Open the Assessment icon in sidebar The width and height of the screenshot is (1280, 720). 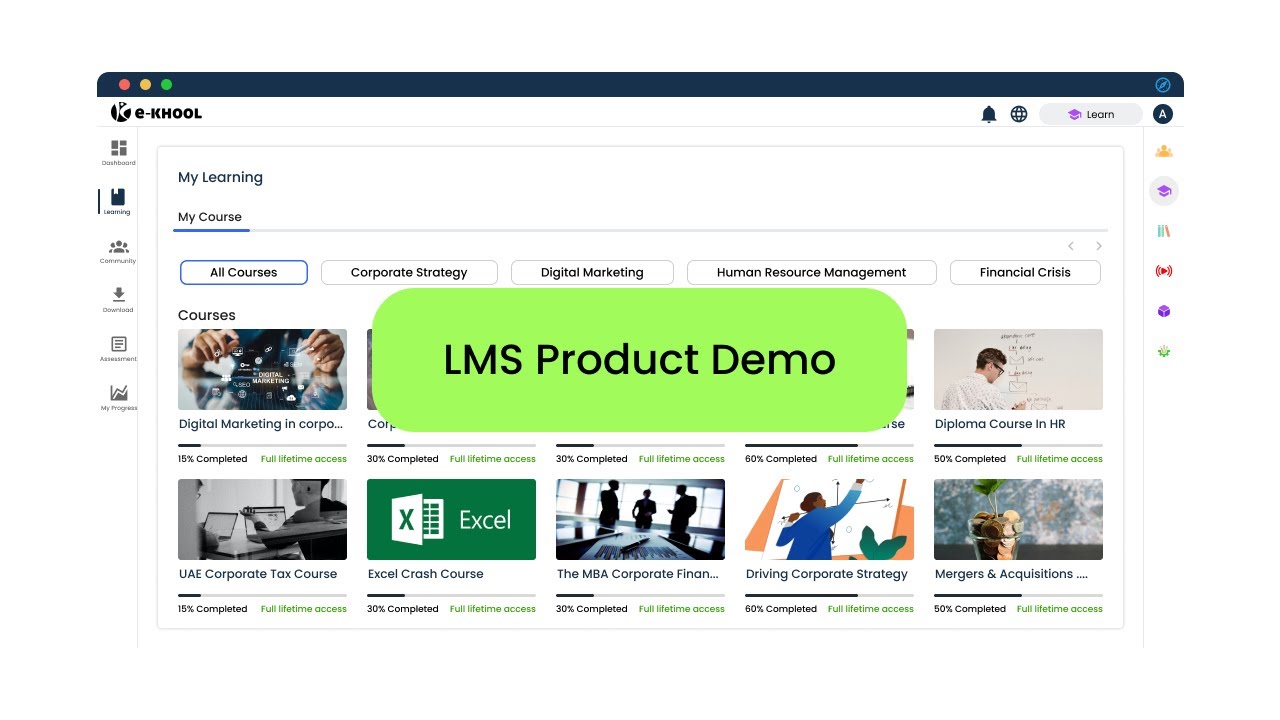[119, 344]
